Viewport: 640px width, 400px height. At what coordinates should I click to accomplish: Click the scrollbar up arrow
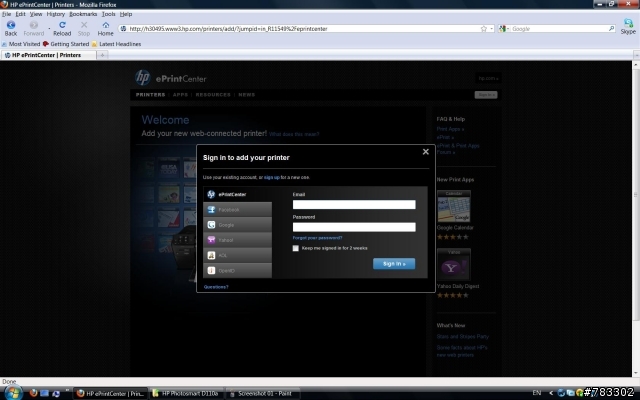tap(636, 64)
